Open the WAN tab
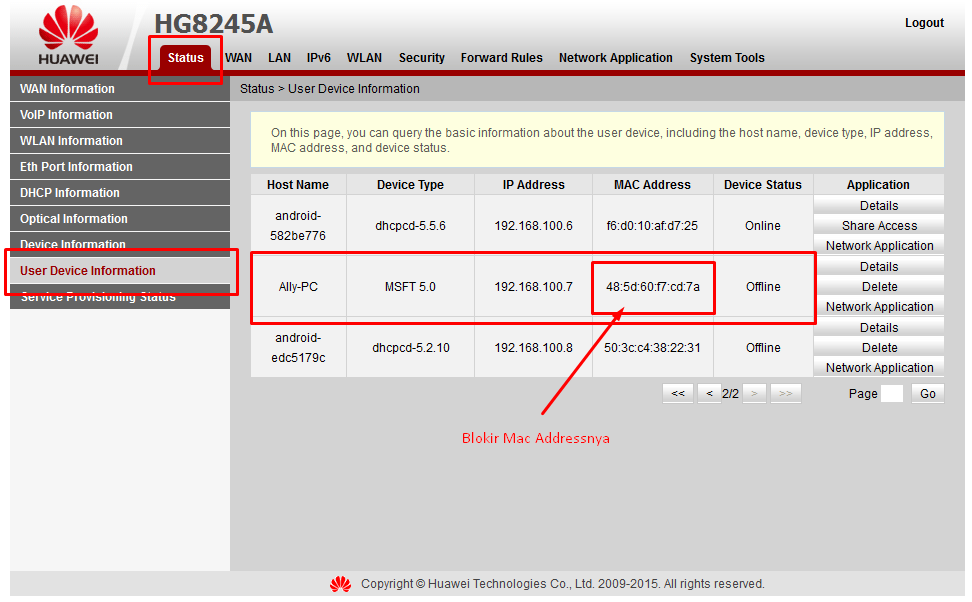Viewport: 972px width, 602px height. click(x=238, y=58)
